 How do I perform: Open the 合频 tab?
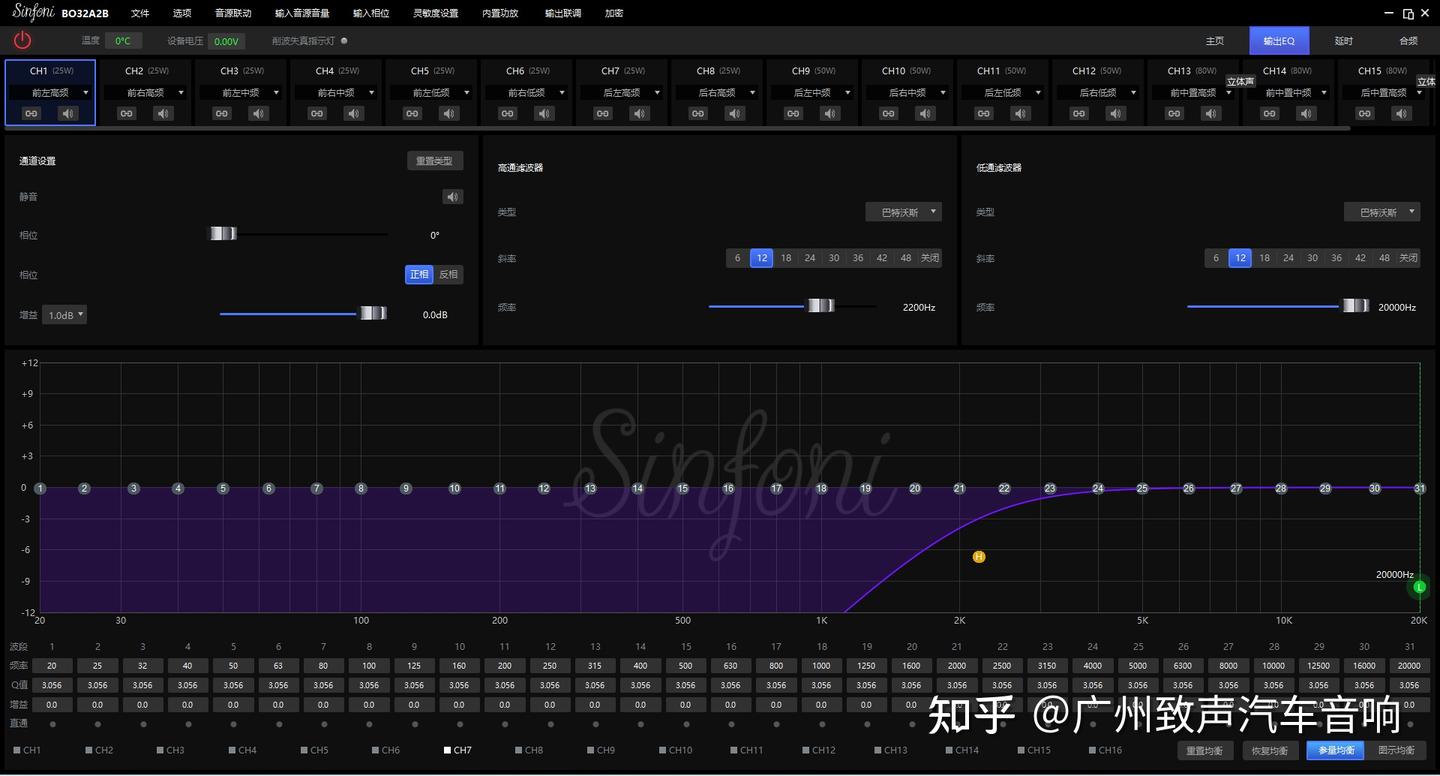1408,41
